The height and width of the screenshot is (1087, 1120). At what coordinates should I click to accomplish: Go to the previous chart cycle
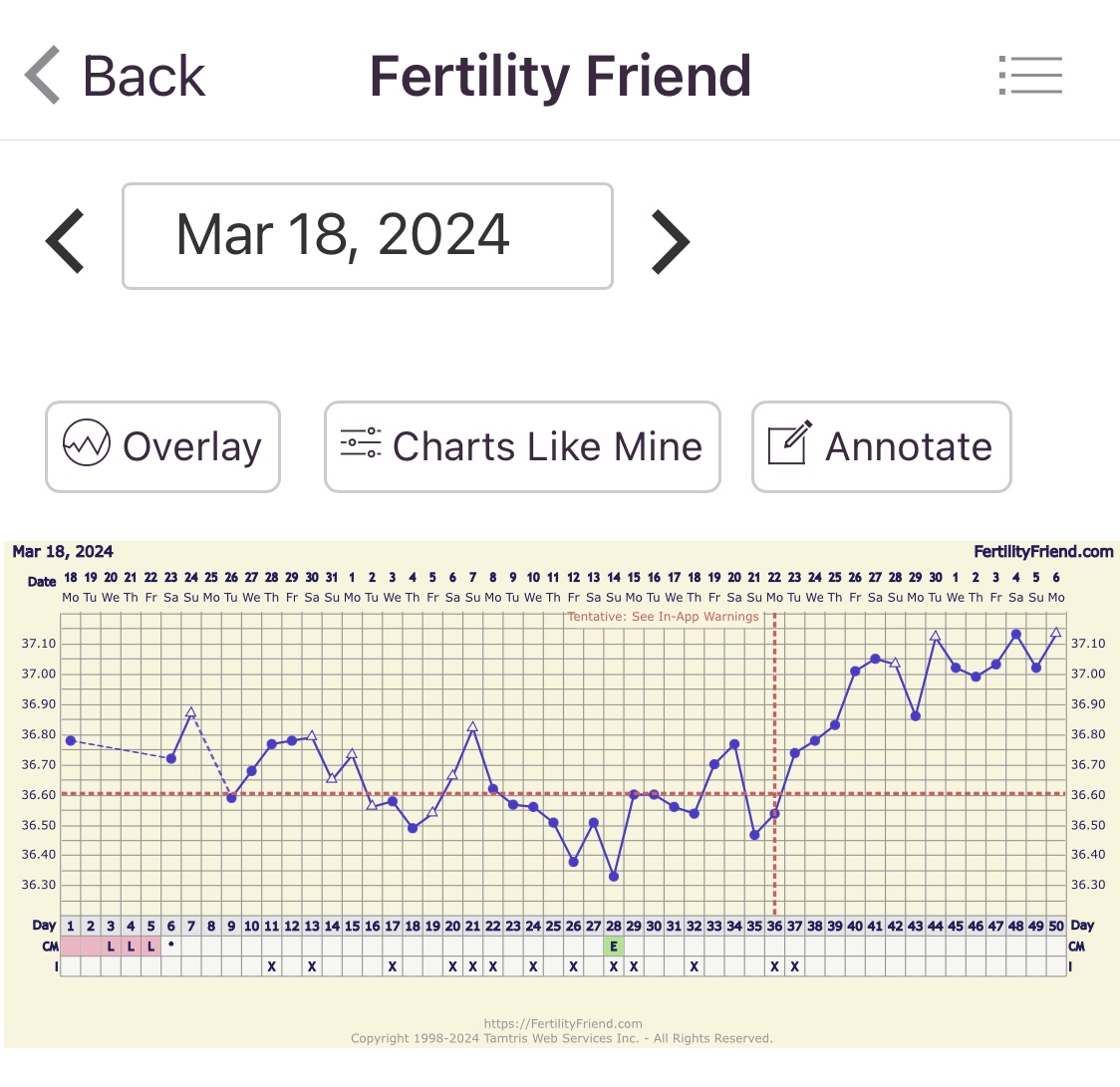(x=66, y=240)
